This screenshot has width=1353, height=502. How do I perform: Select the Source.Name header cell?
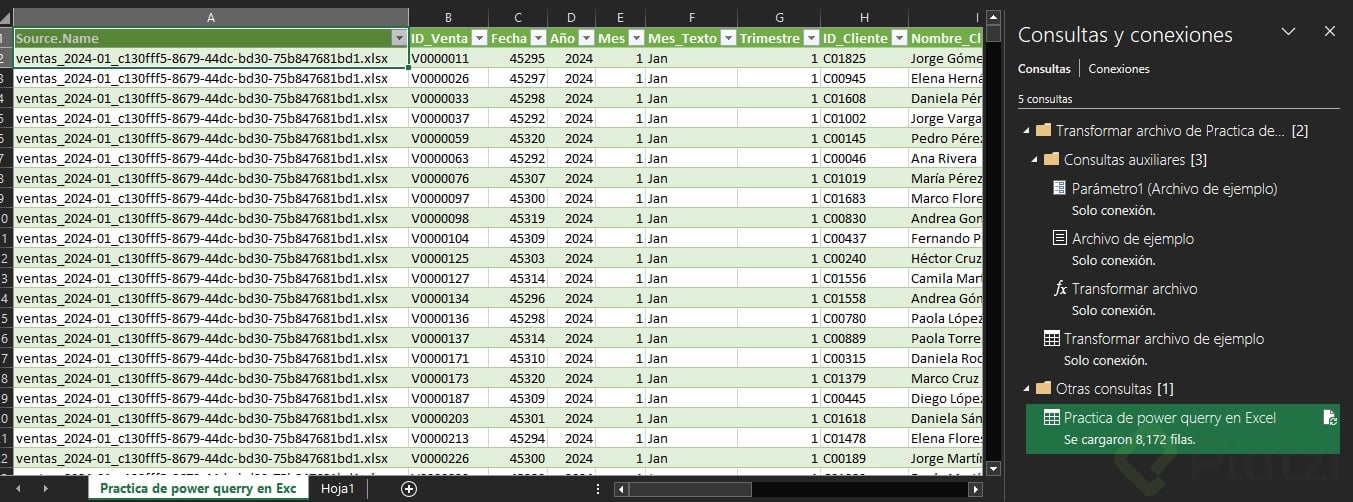[211, 39]
